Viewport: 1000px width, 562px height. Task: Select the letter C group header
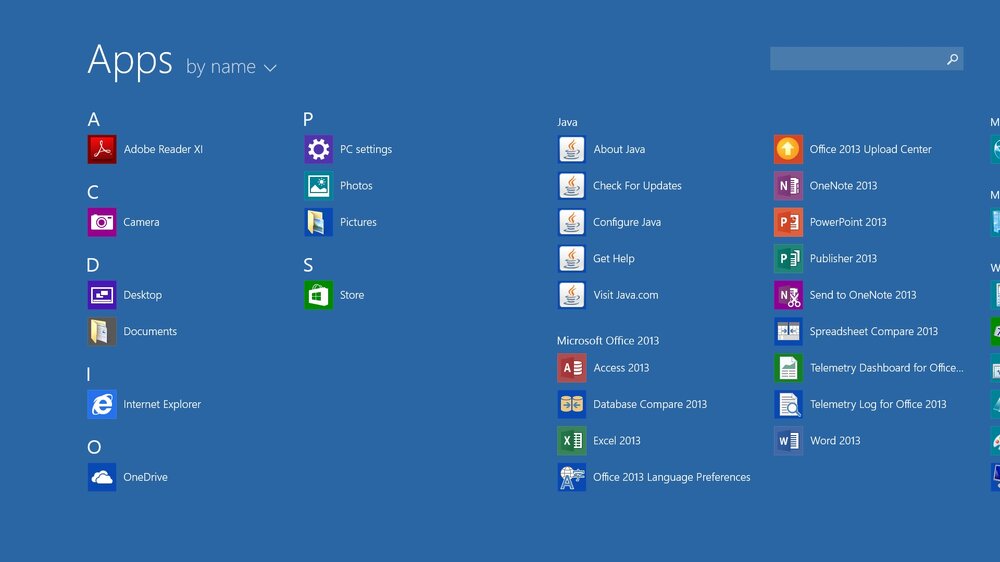click(x=93, y=192)
